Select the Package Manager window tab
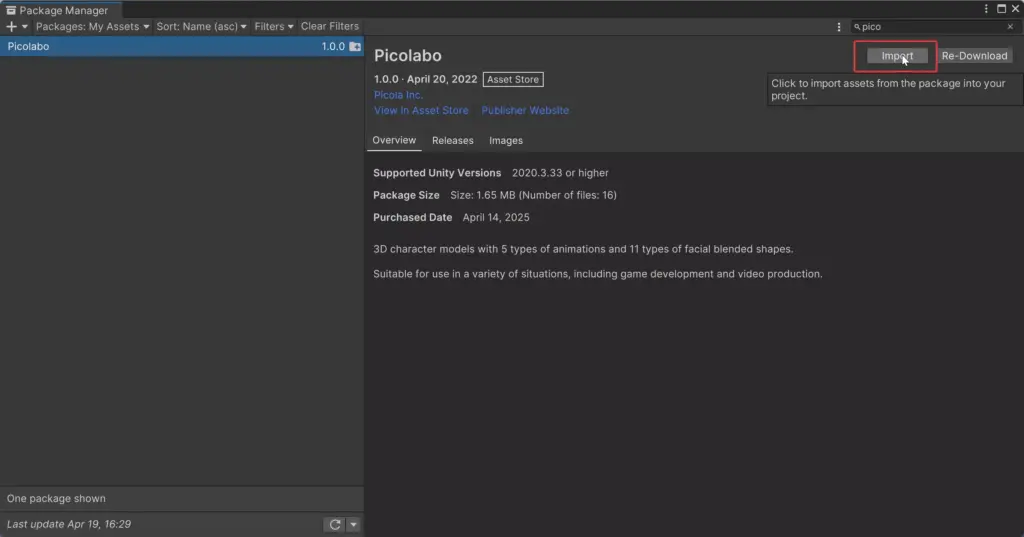1024x537 pixels. pos(61,10)
